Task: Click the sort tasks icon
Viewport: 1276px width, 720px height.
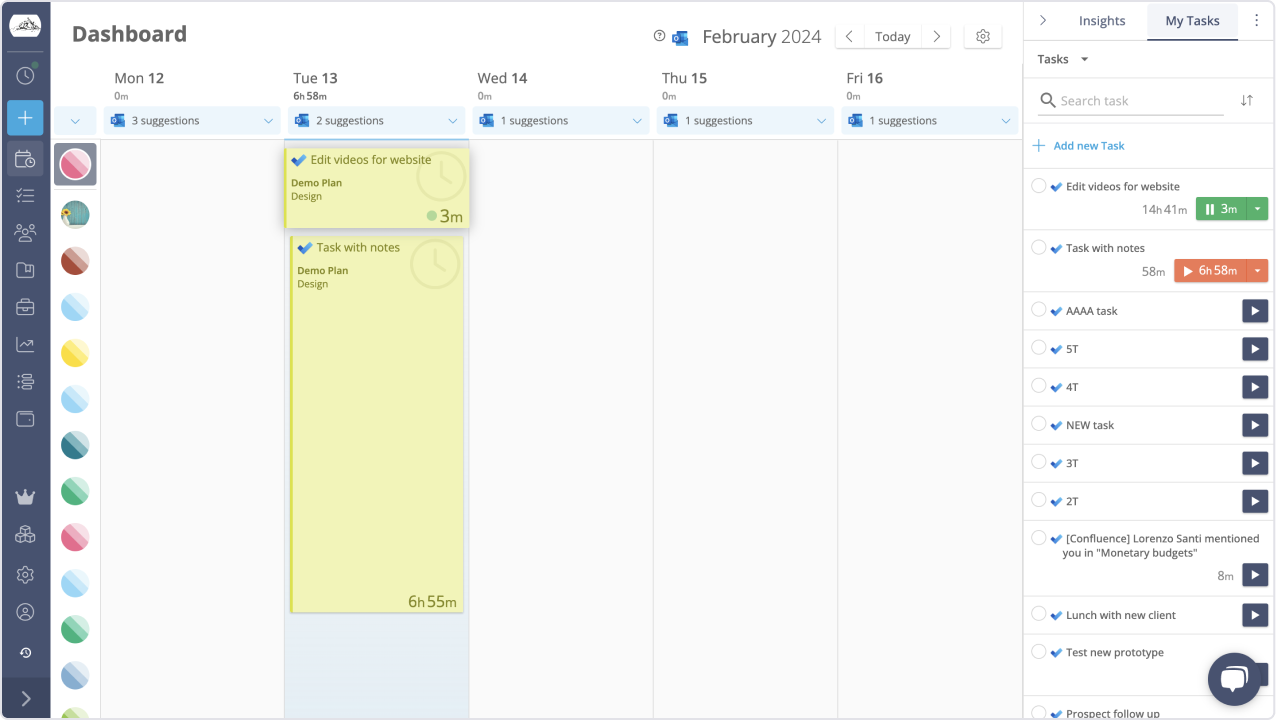Action: click(1246, 100)
